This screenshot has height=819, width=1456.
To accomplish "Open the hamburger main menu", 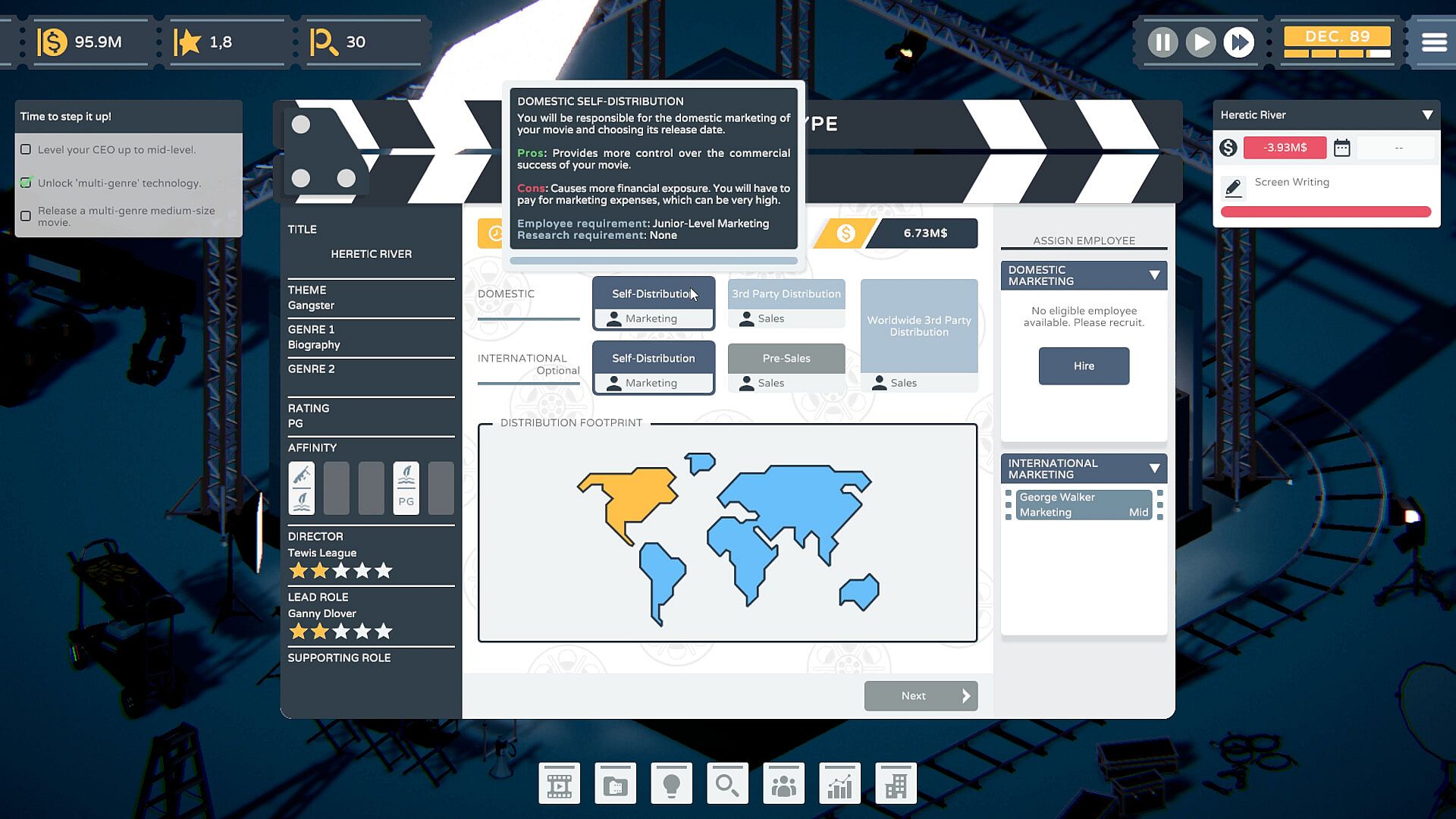I will pyautogui.click(x=1433, y=42).
